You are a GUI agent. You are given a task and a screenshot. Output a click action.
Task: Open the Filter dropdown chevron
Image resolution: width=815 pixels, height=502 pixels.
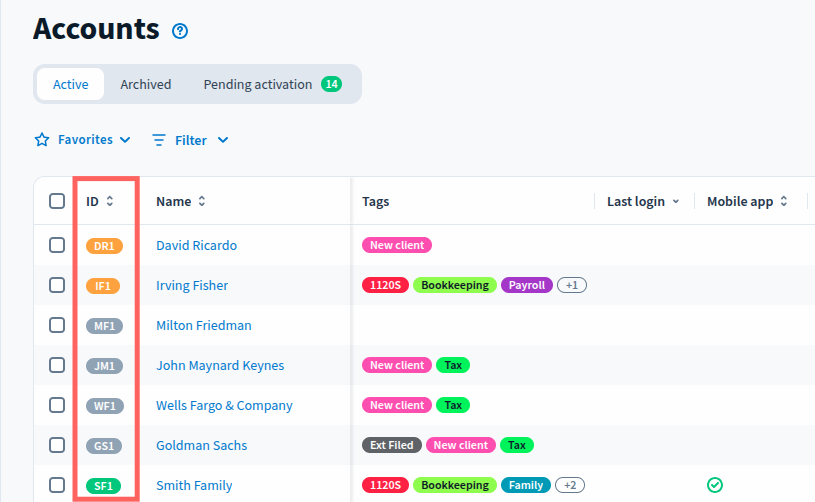(x=223, y=140)
